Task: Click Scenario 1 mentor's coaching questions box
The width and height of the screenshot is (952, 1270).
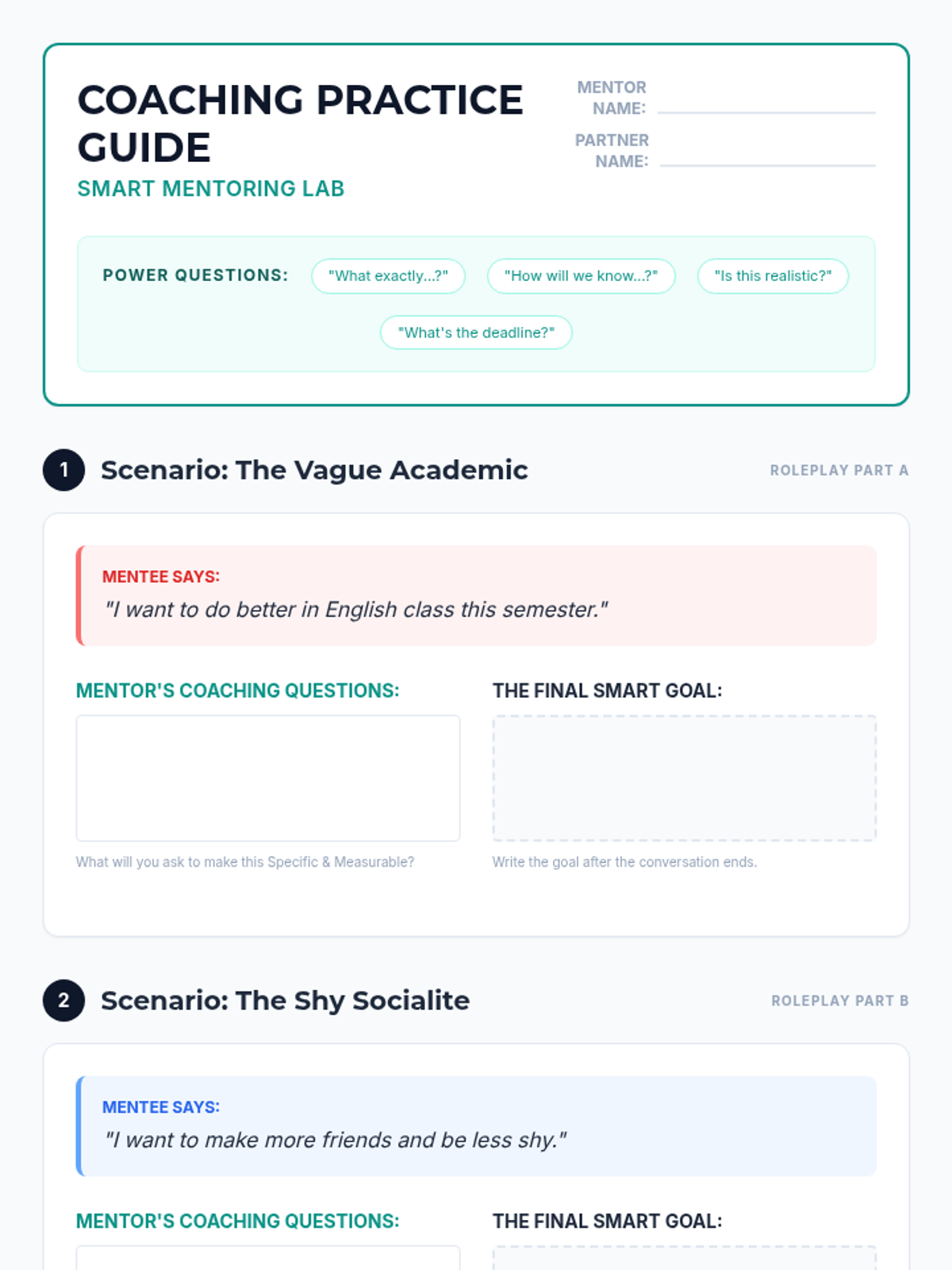Action: point(267,778)
